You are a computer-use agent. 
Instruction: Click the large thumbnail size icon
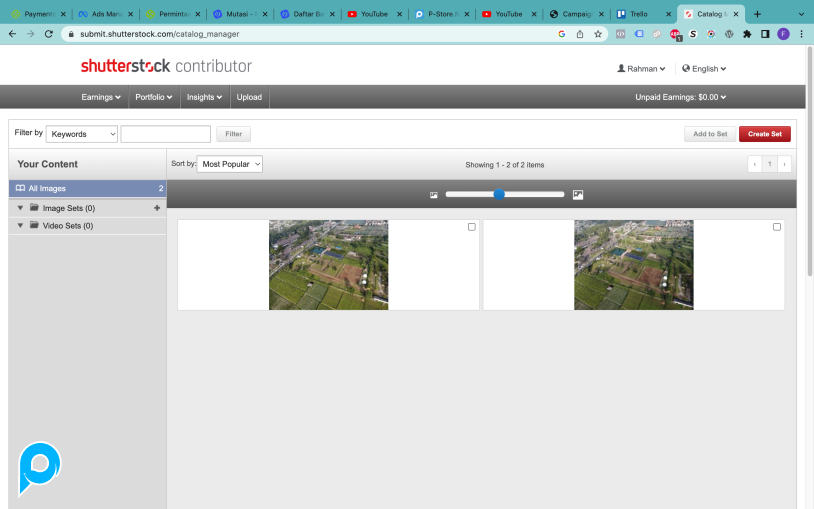coord(578,195)
